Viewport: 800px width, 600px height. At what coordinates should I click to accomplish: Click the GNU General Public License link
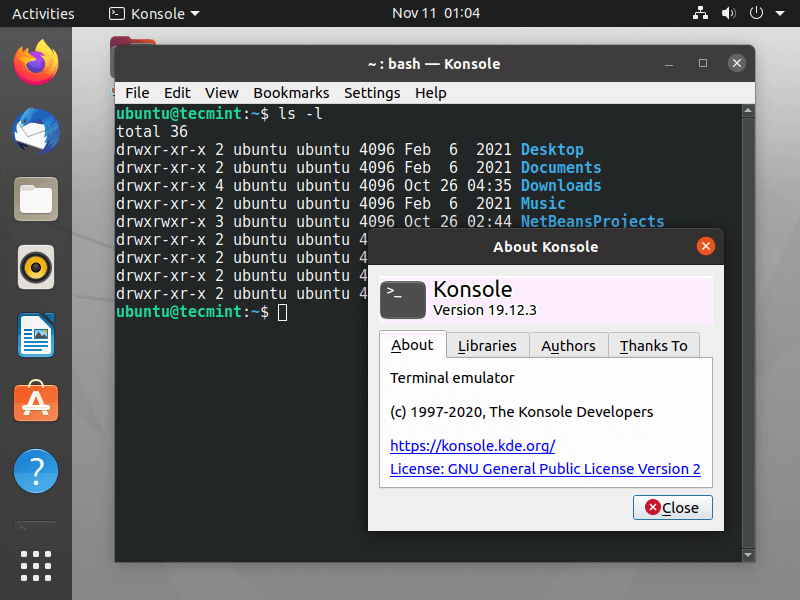click(545, 469)
